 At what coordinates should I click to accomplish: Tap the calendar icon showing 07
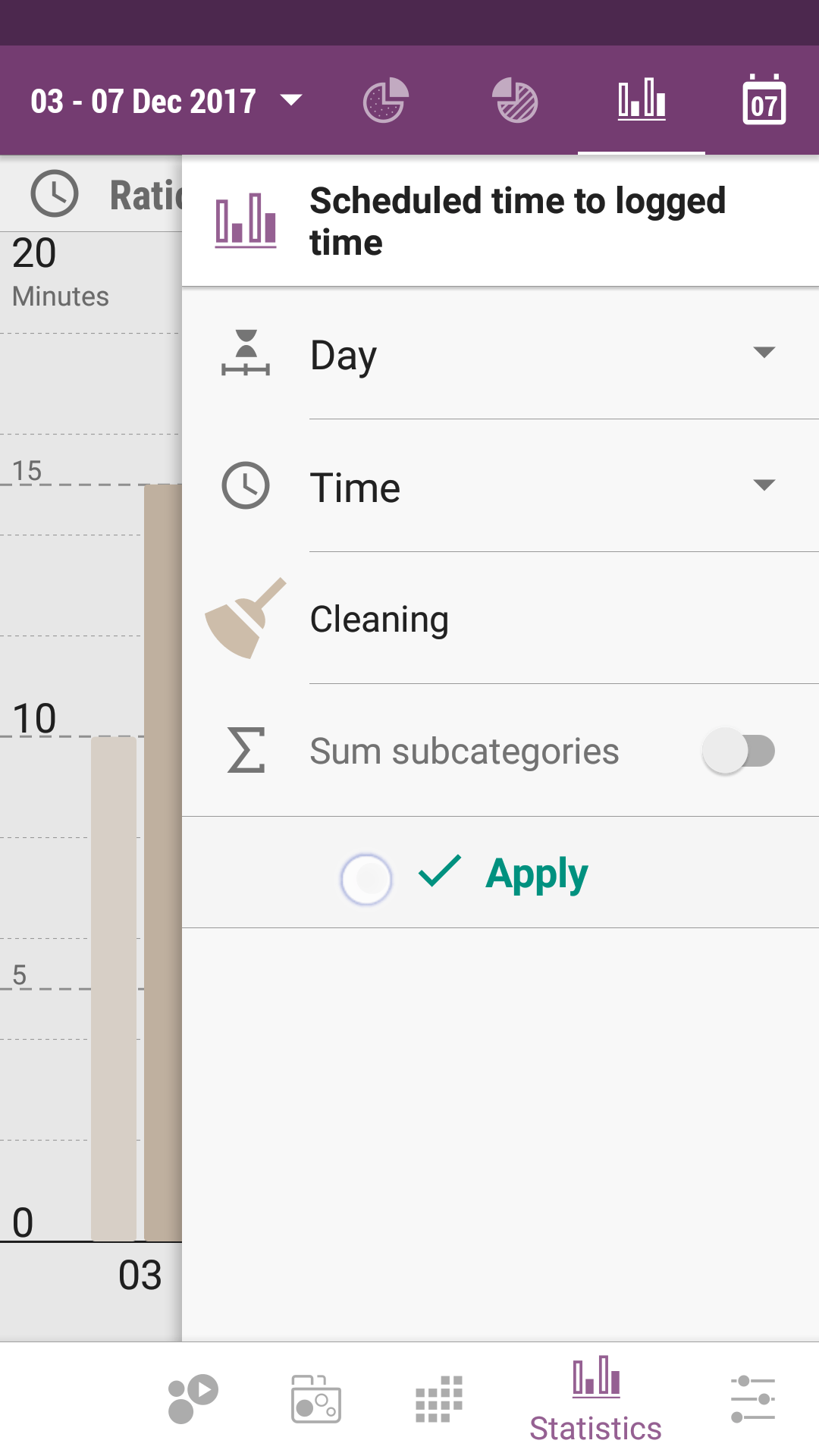pos(764,101)
